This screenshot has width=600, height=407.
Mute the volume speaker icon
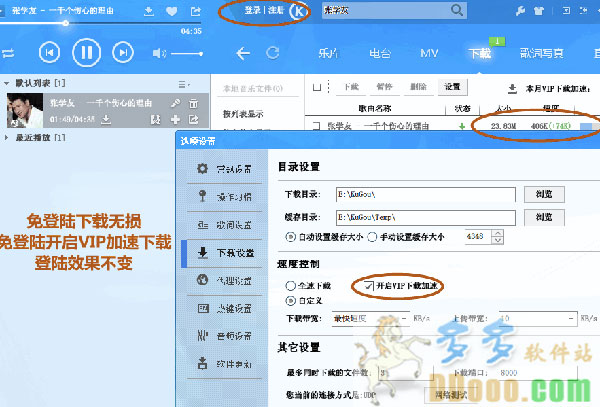click(x=159, y=53)
